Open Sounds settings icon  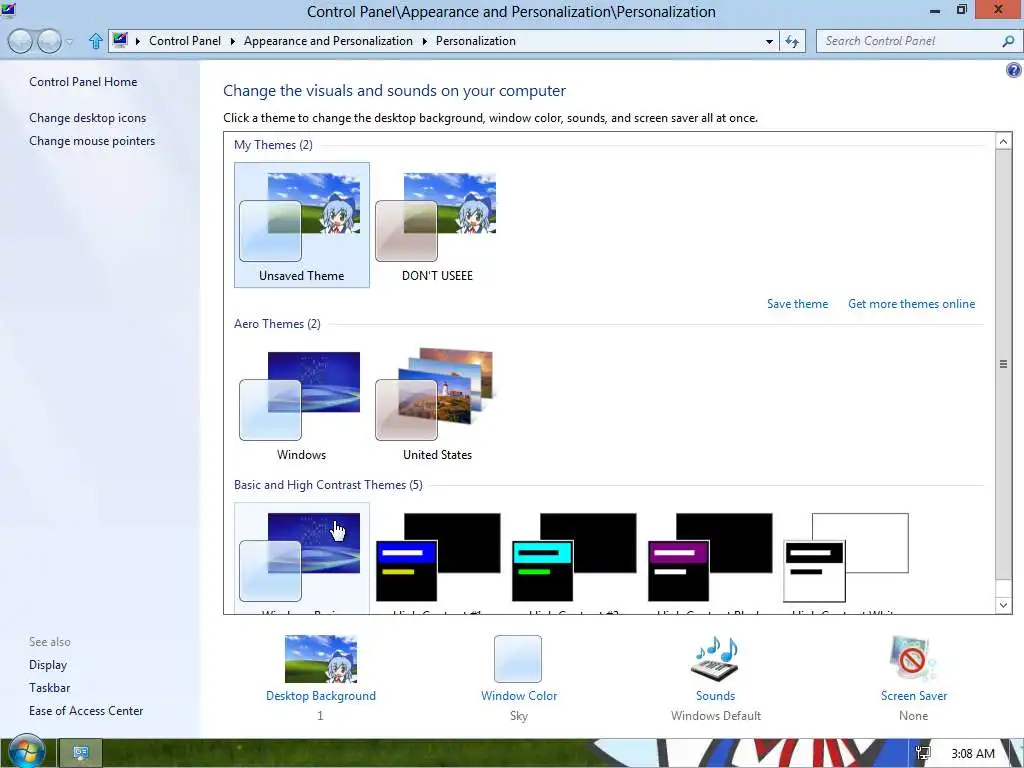pos(715,659)
